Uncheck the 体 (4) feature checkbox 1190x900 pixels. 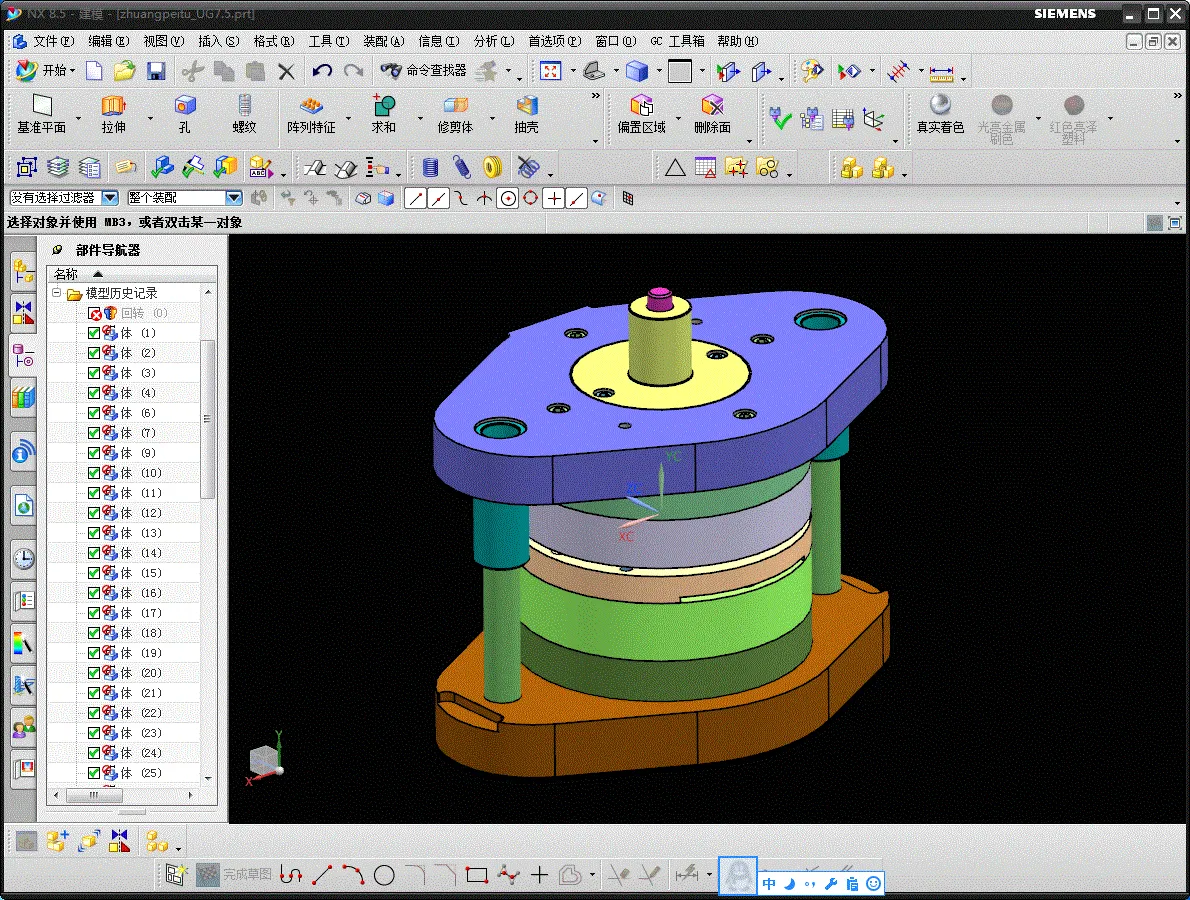point(94,393)
